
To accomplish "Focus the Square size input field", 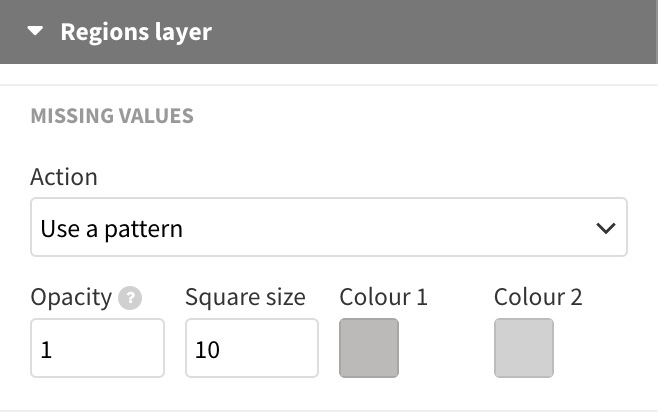I will click(x=252, y=348).
